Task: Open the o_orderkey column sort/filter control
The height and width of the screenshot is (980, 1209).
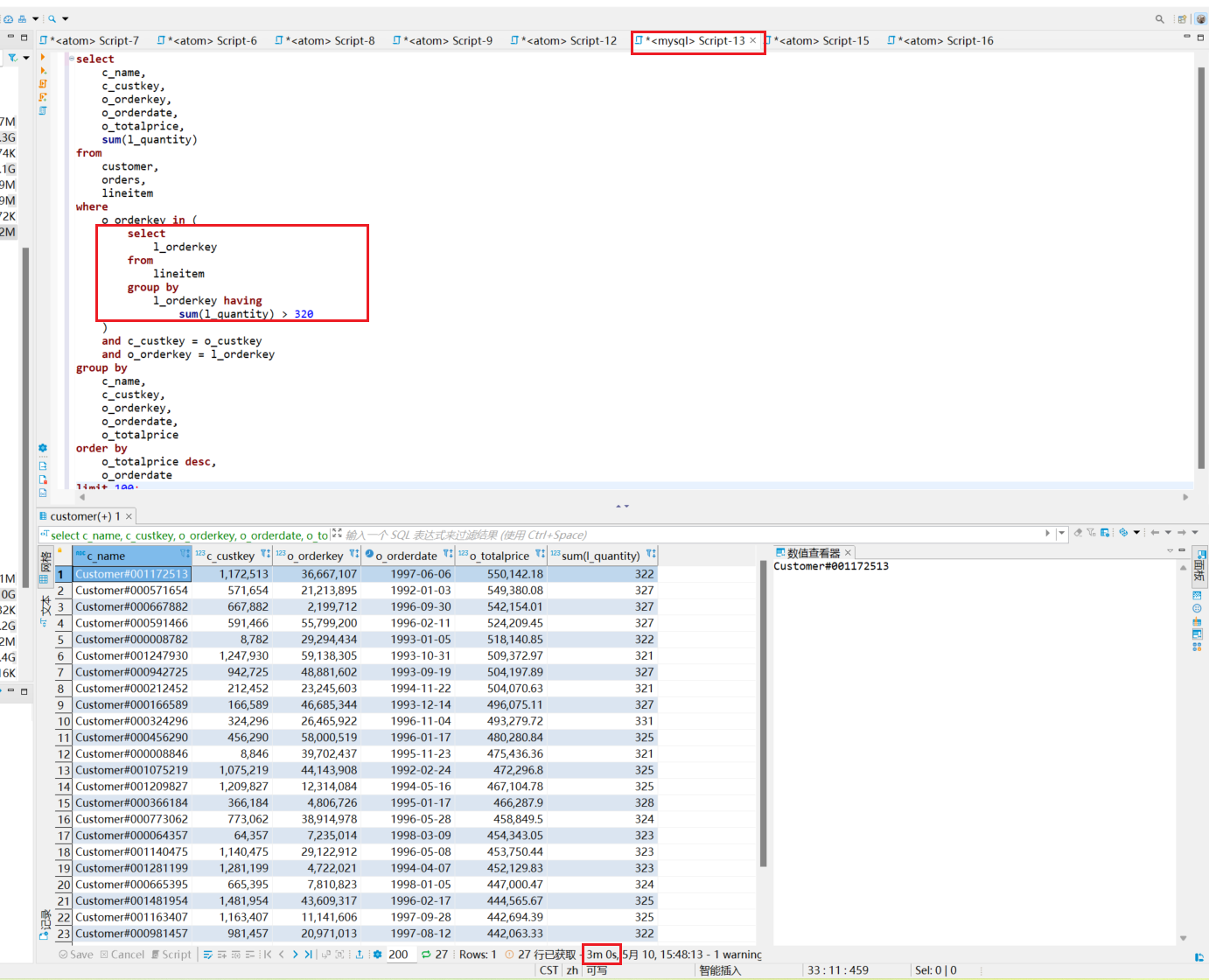Action: point(353,554)
